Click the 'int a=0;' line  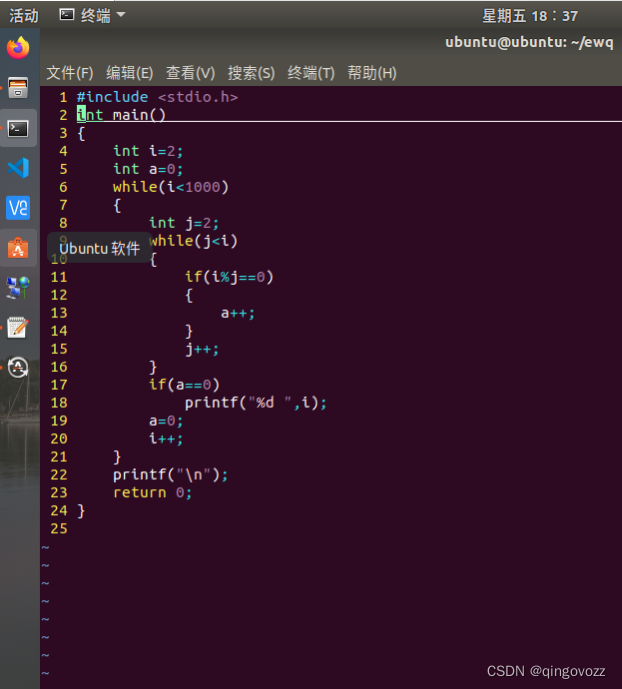(148, 169)
